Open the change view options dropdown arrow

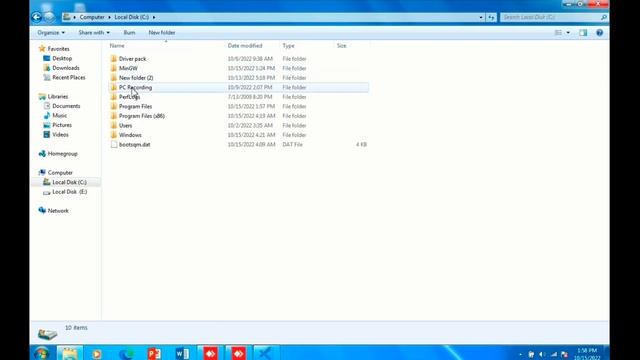[568, 33]
